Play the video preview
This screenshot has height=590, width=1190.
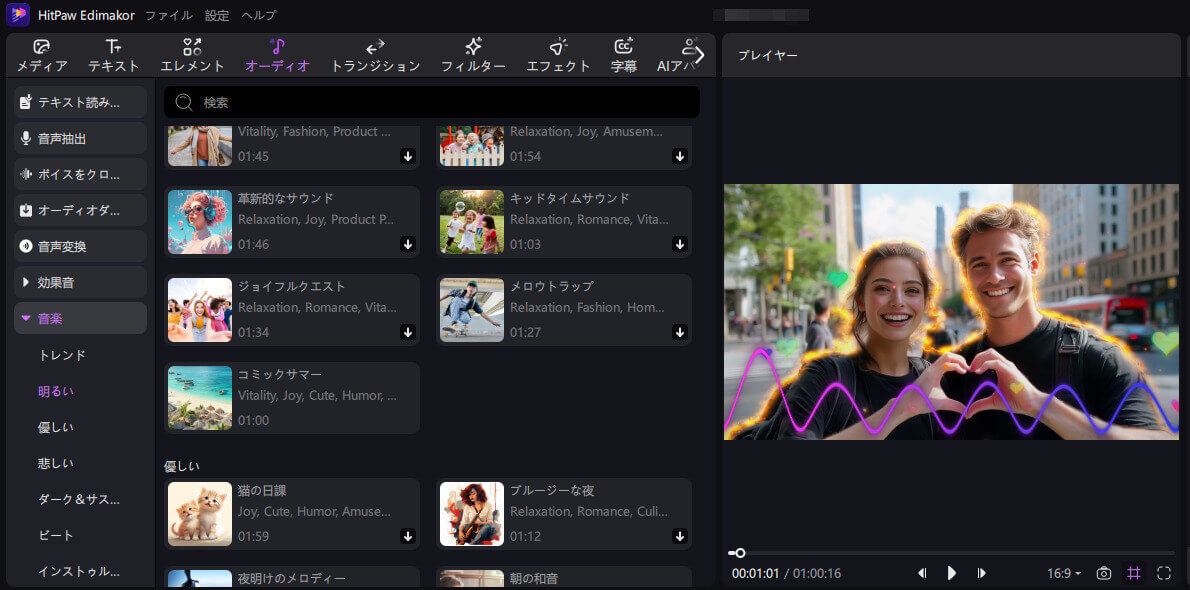tap(952, 573)
